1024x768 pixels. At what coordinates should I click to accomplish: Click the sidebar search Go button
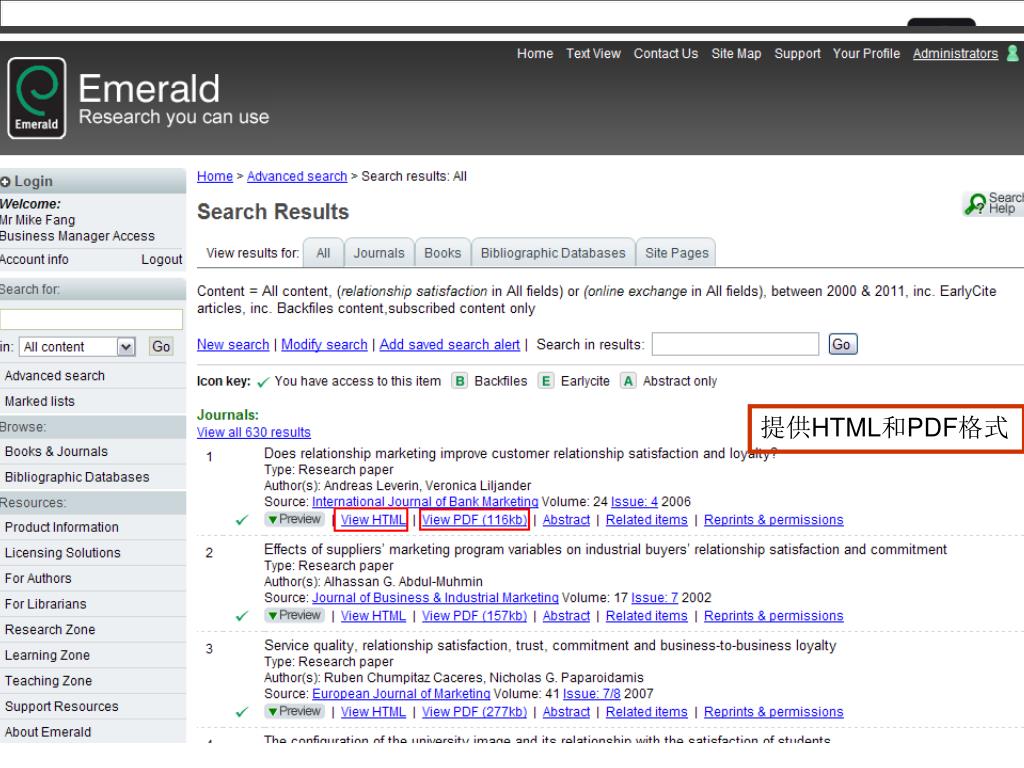[x=161, y=347]
